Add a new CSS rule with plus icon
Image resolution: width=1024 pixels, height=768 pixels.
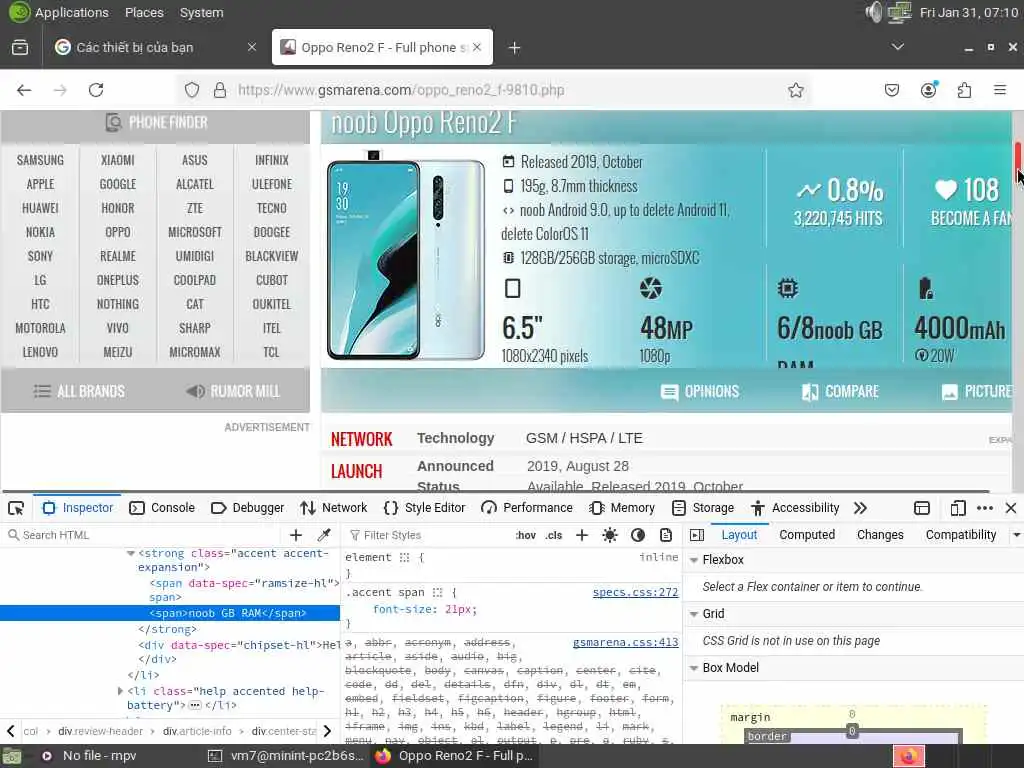(582, 535)
